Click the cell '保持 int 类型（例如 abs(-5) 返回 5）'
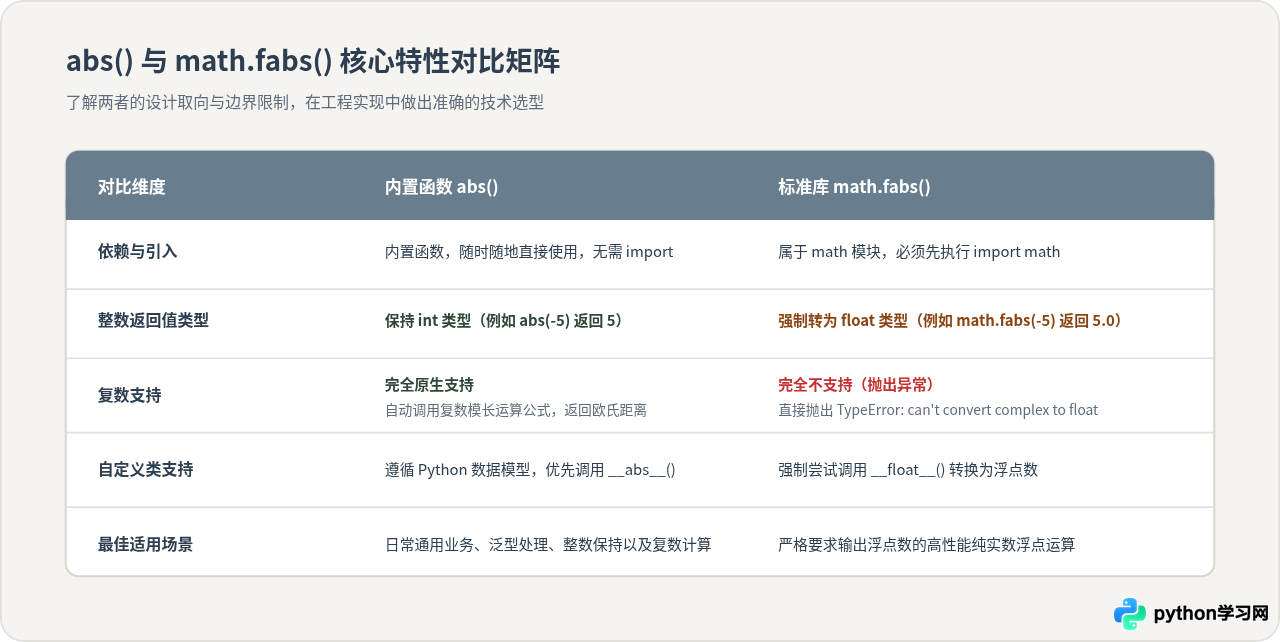This screenshot has height=642, width=1280. [507, 321]
